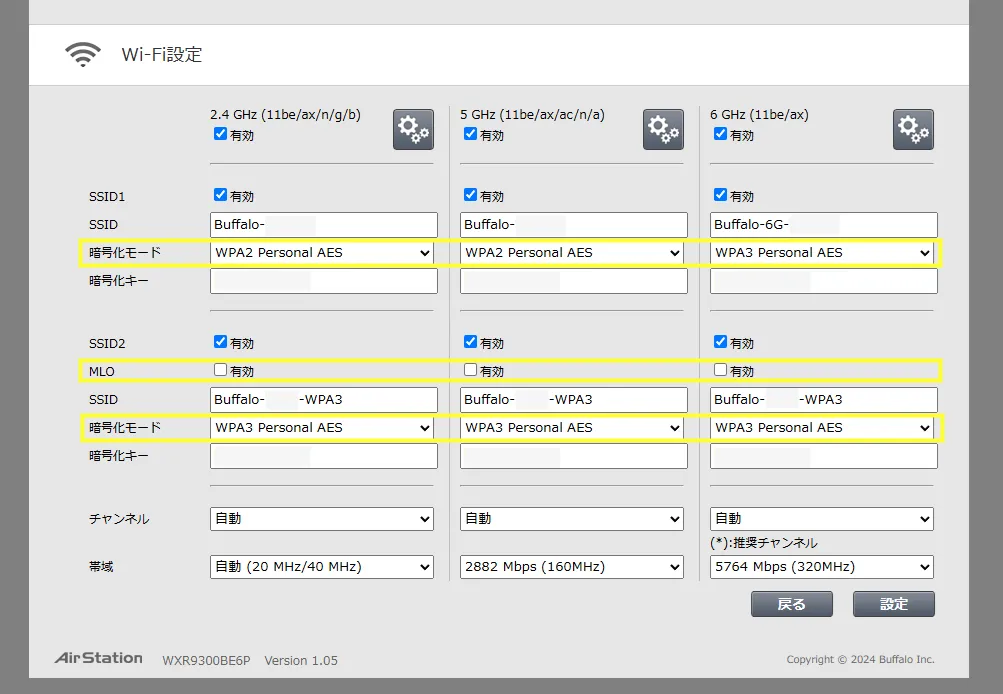Click the Copyright © 2024 Buffalo Inc. text

tap(860, 659)
